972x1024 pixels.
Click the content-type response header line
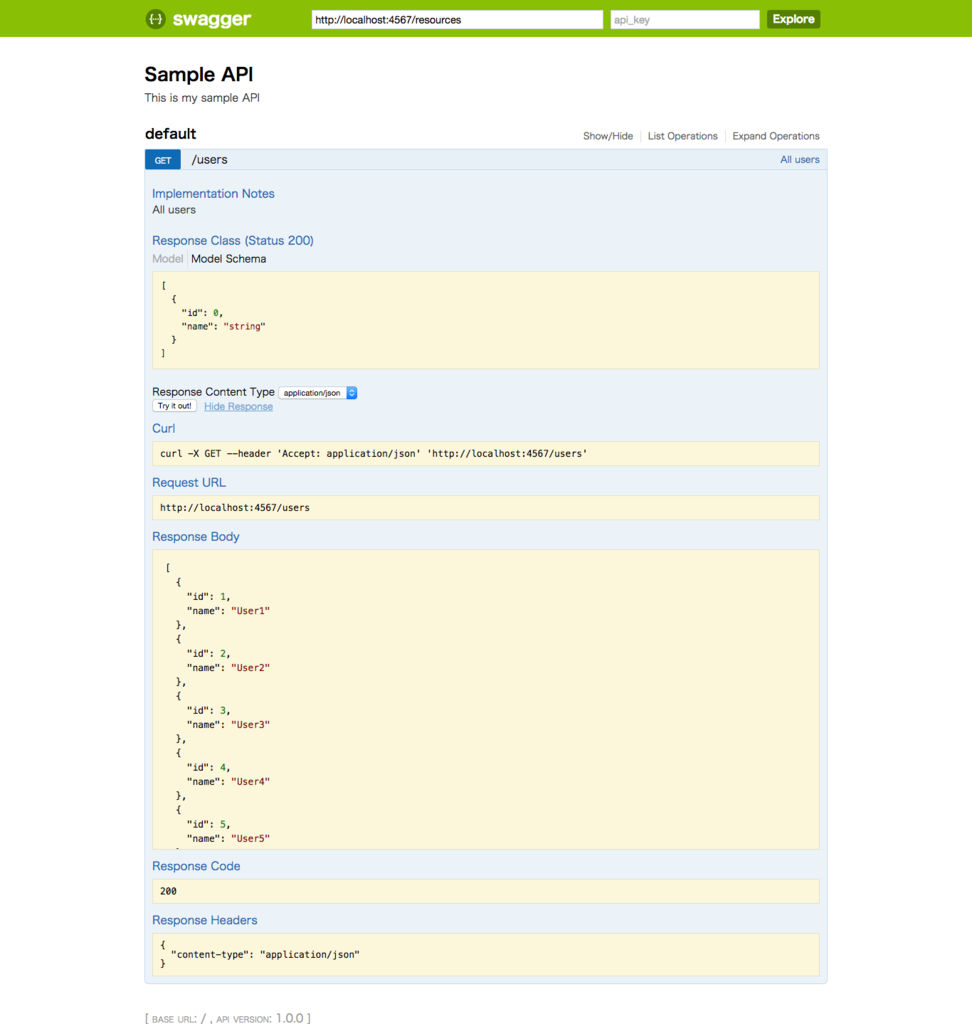(x=265, y=954)
